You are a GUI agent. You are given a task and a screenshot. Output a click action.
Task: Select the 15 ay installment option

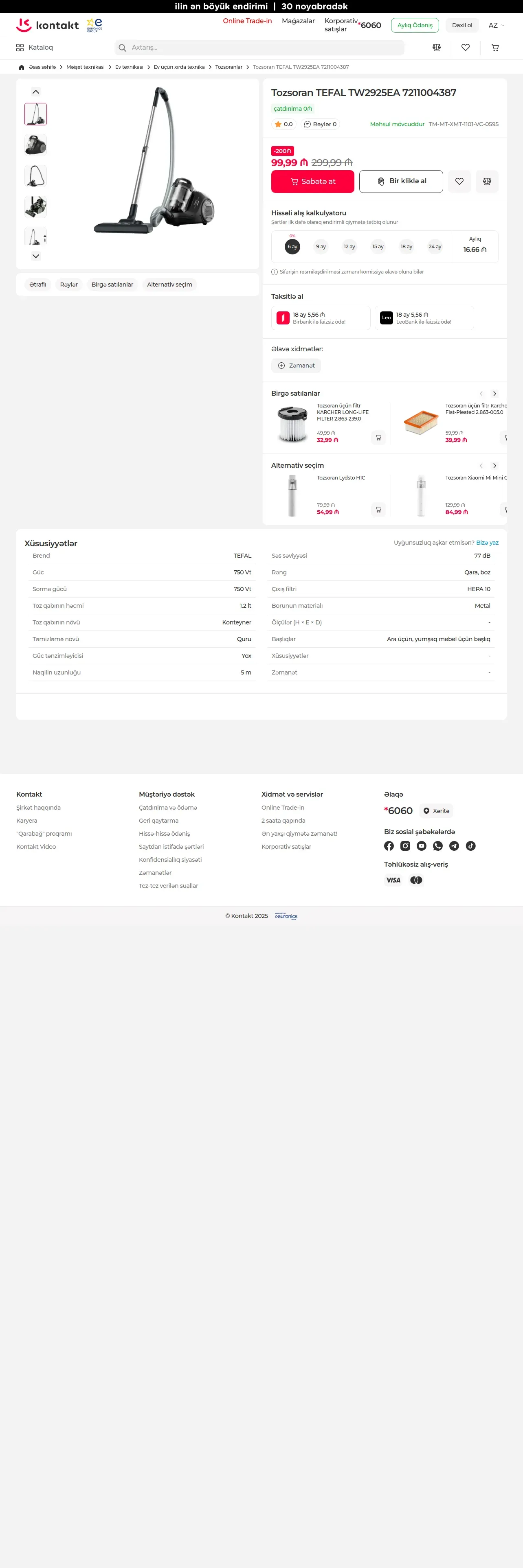coord(378,247)
